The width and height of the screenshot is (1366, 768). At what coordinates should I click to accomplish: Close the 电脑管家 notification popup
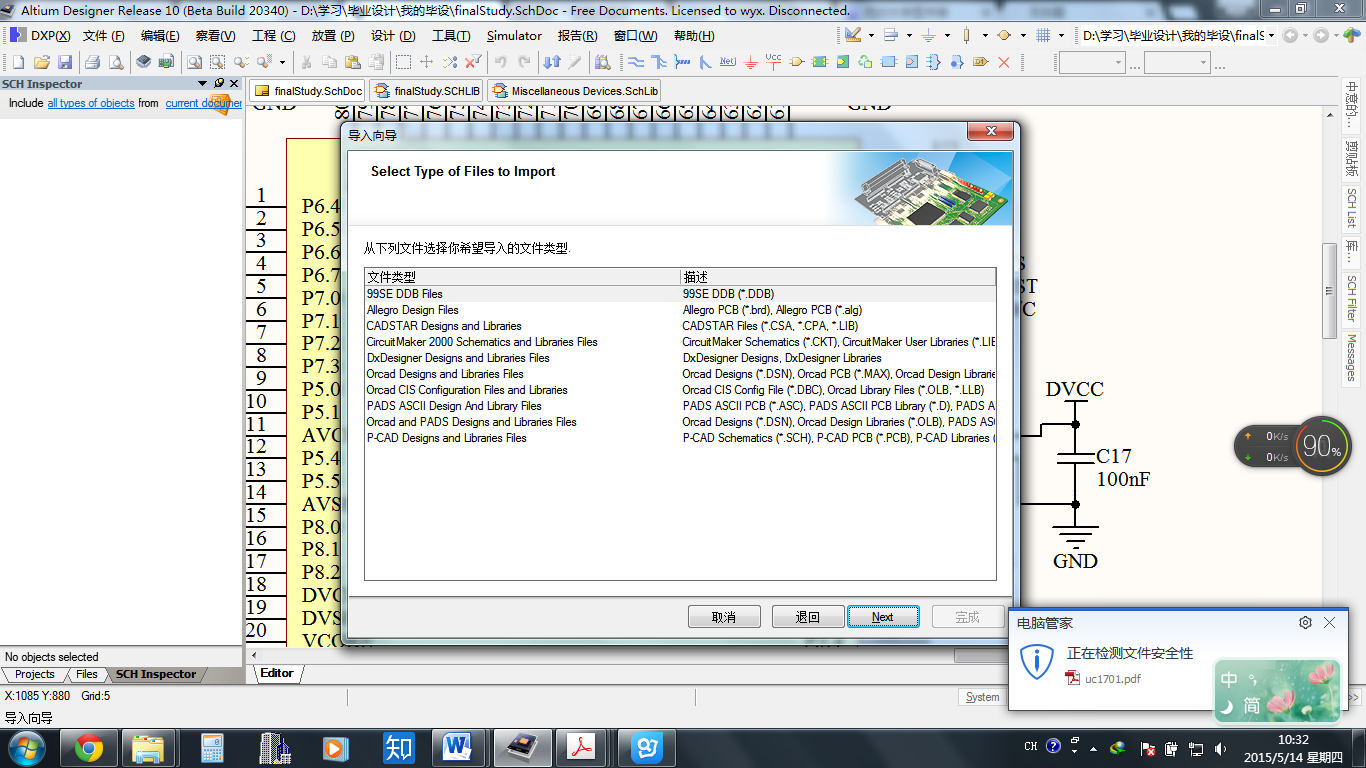coord(1329,622)
